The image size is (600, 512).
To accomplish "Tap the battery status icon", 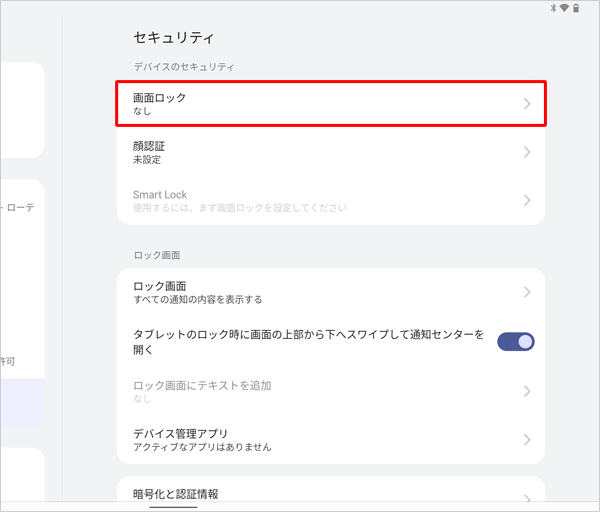I will point(576,8).
